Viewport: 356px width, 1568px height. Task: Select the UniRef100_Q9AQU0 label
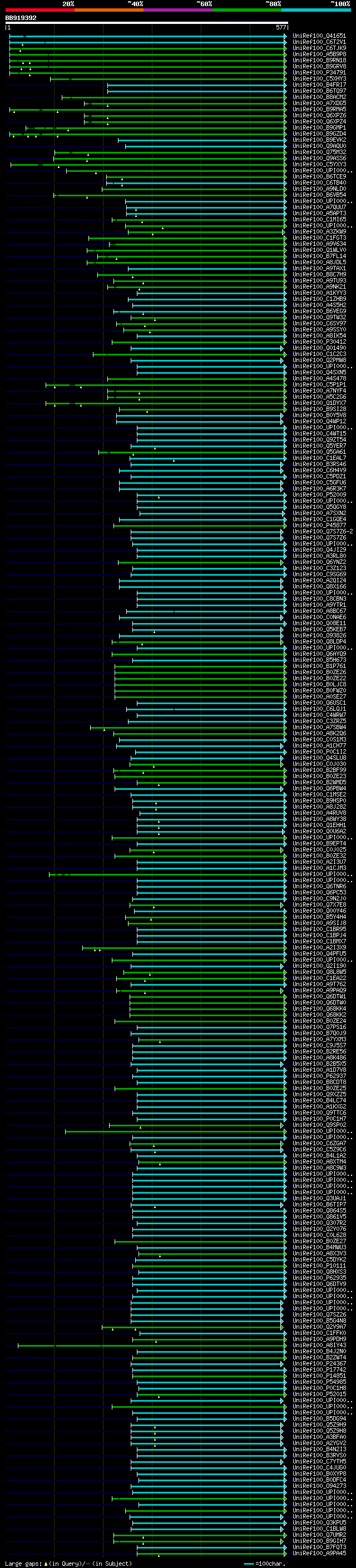[319, 146]
